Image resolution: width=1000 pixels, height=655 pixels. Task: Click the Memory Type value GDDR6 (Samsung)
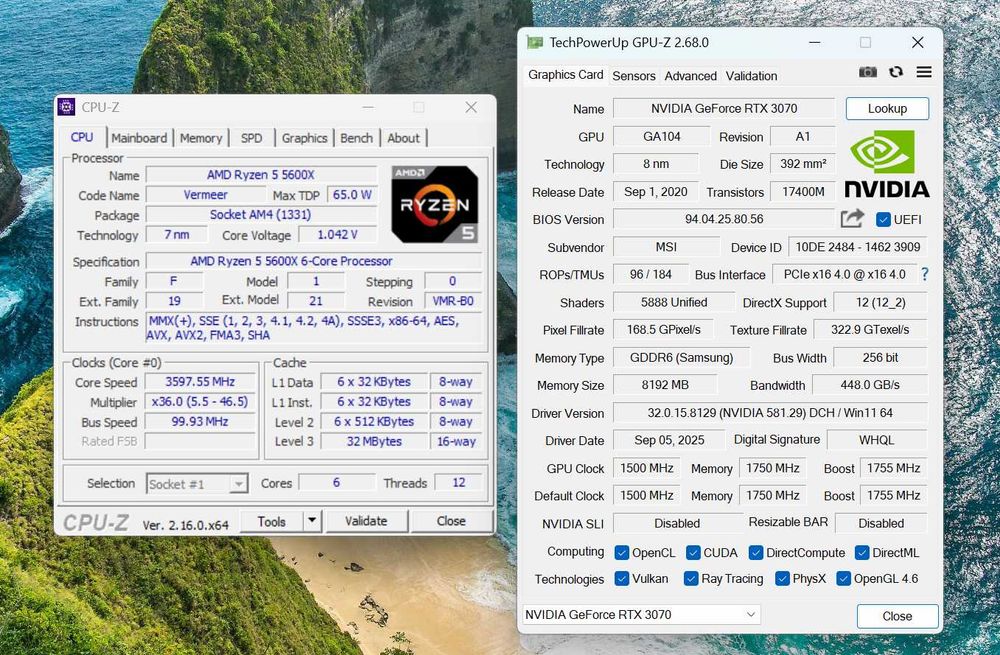(682, 358)
